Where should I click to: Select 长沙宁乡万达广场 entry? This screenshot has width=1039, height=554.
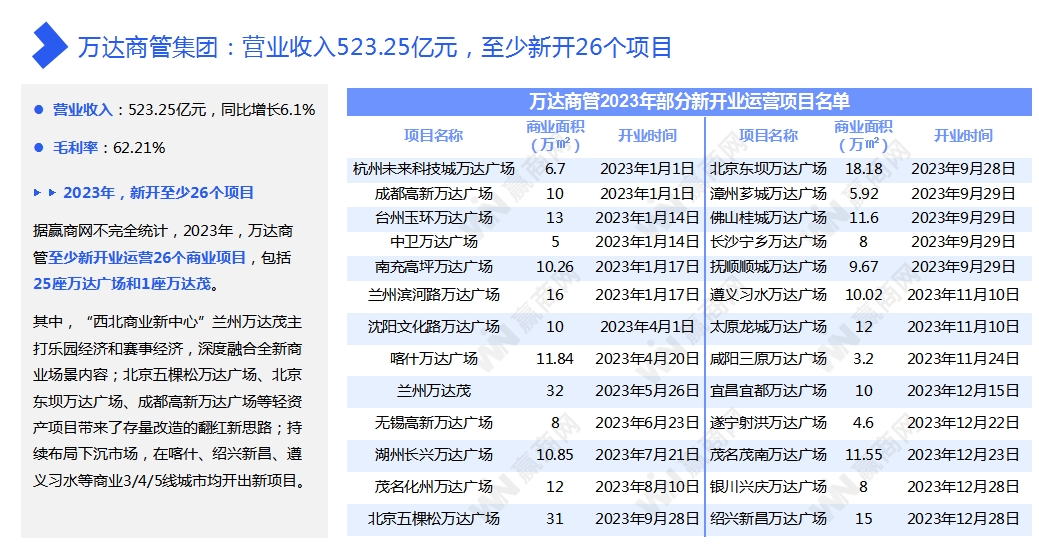click(x=769, y=242)
